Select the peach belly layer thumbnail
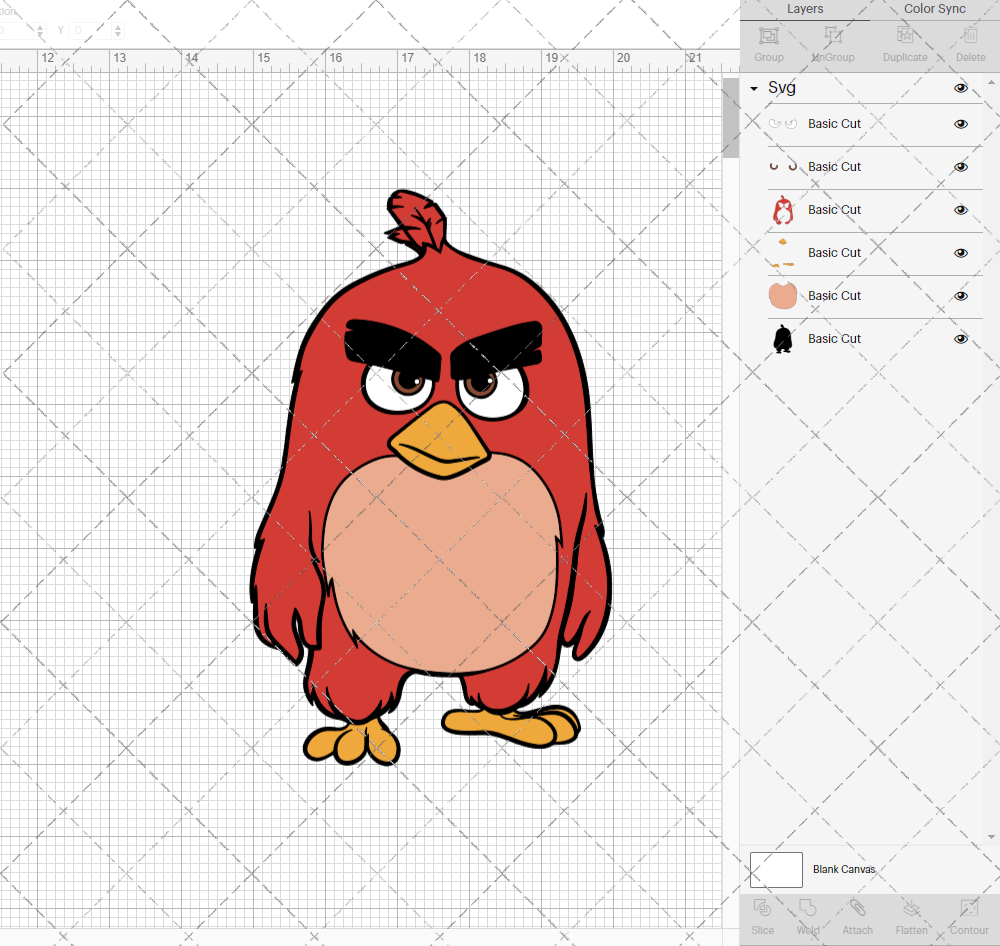Screen dimensions: 1000x946 783,296
